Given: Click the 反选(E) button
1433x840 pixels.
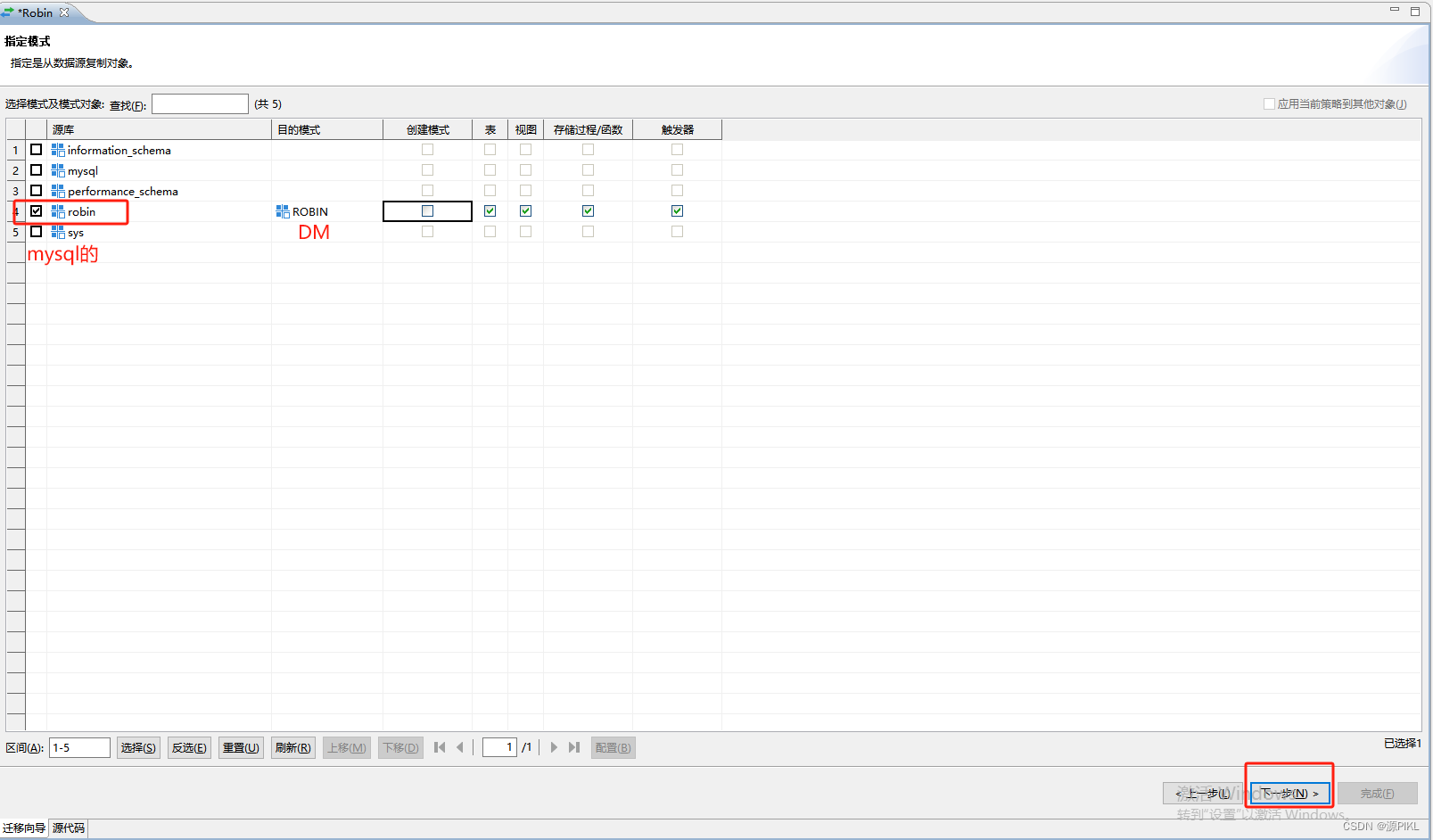Looking at the screenshot, I should tap(189, 748).
